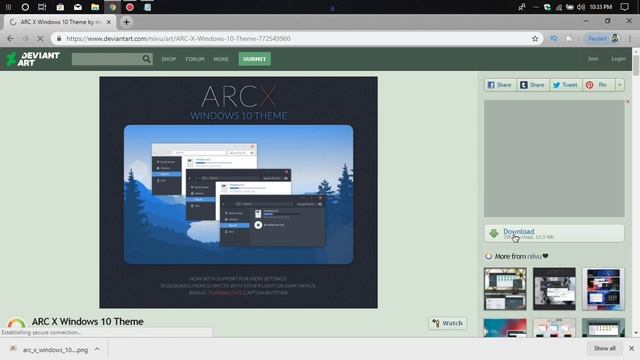Click the 10:33 PM clock
Viewport: 640px width, 360px height.
(600, 7)
